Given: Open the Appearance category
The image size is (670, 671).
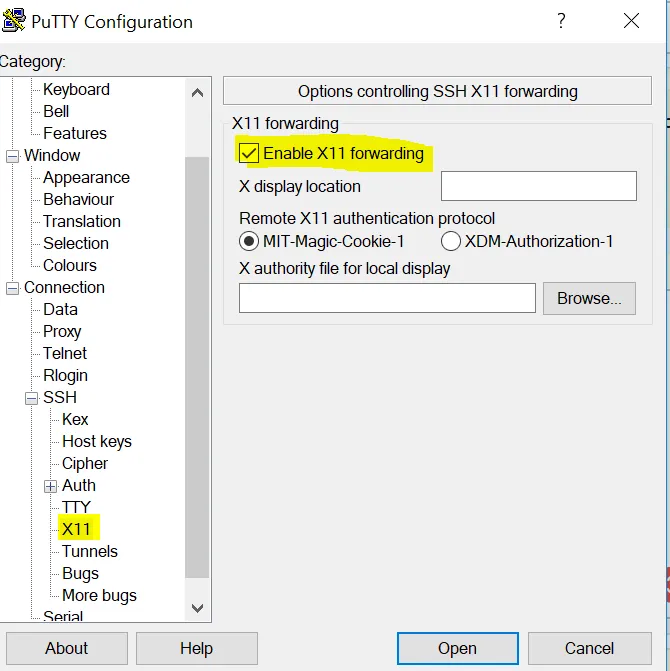Looking at the screenshot, I should click(86, 177).
